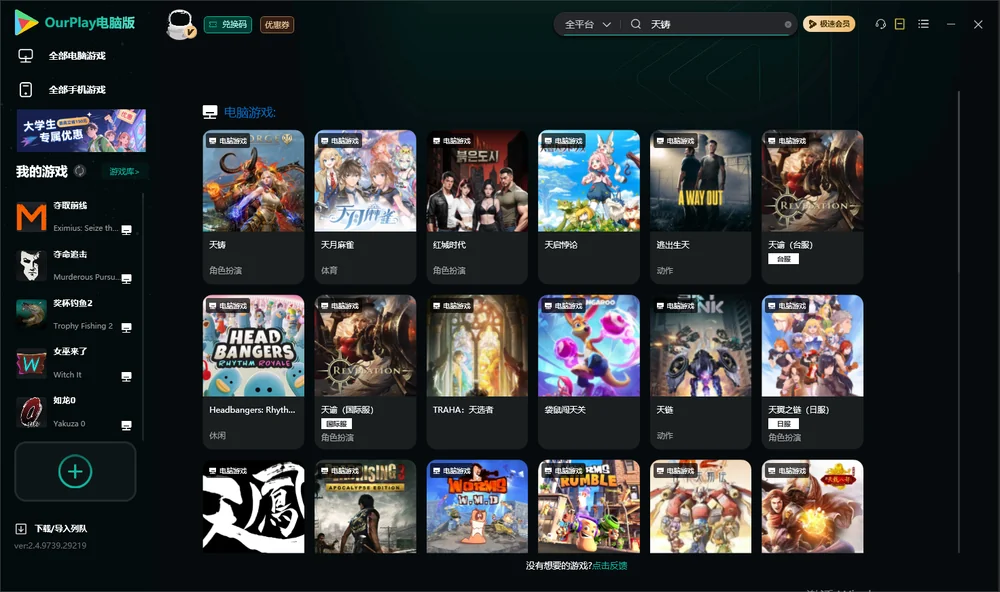Click the 我的游戏 heading
This screenshot has width=1000, height=592.
tap(41, 172)
